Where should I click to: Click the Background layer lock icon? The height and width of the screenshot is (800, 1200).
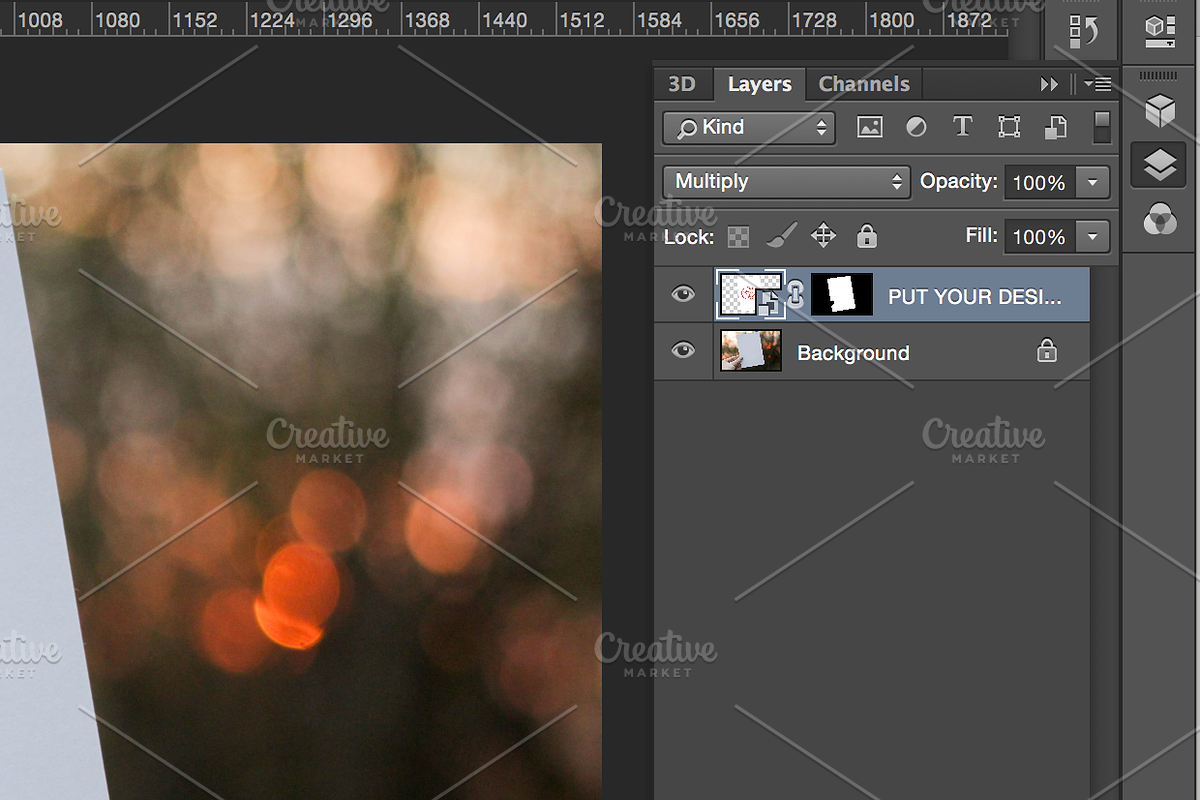1047,350
